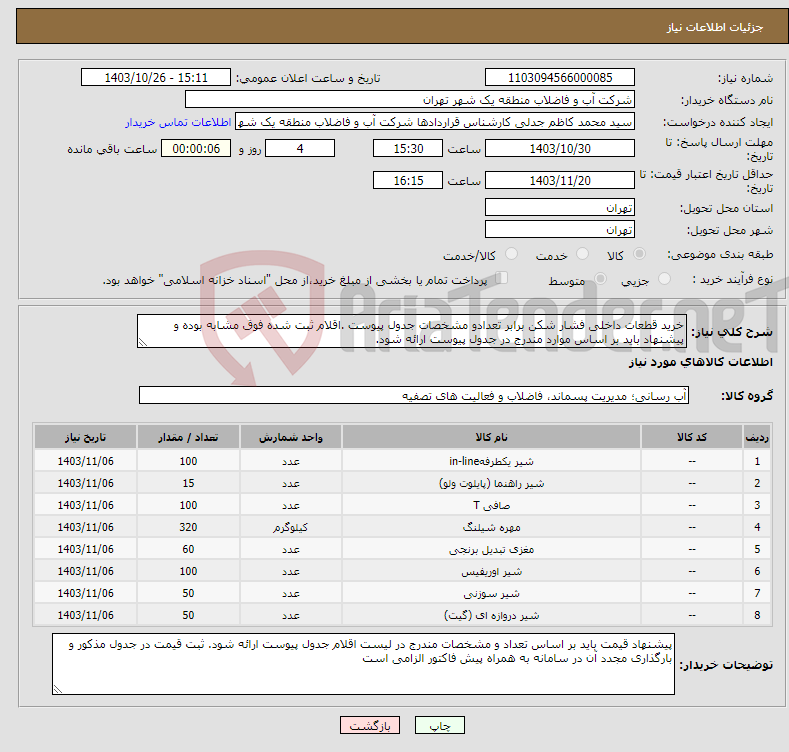Click item name شیر دروازه ای (گیت)
The width and height of the screenshot is (789, 752).
pos(491,615)
